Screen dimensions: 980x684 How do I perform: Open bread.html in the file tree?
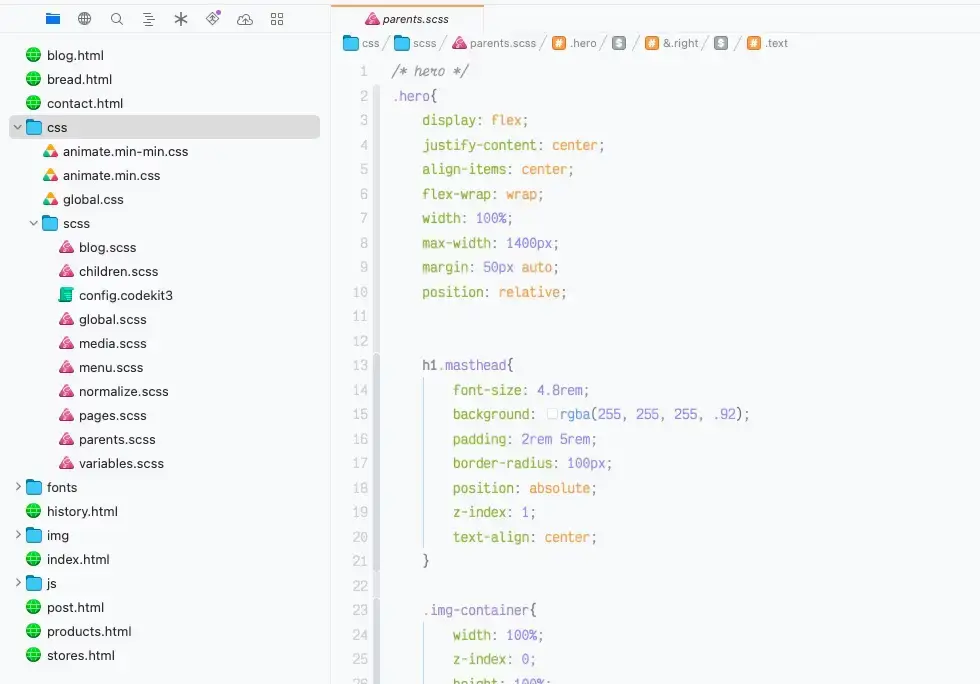click(79, 79)
